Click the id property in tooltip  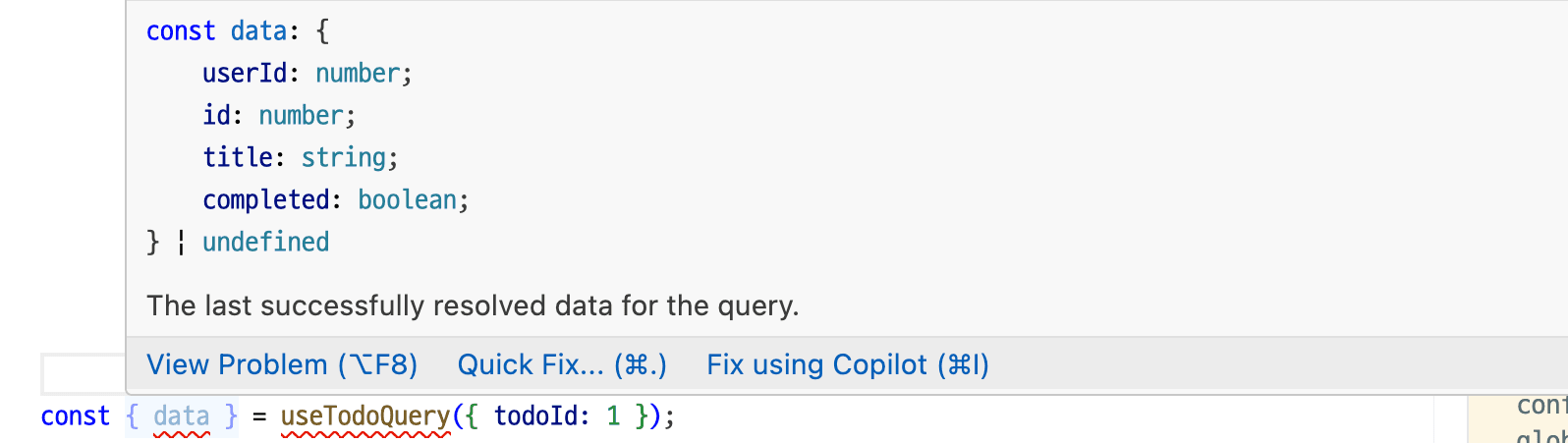216,116
